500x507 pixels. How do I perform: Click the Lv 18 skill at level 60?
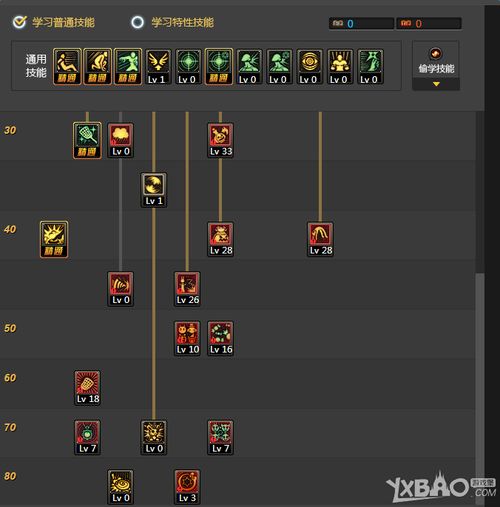87,388
